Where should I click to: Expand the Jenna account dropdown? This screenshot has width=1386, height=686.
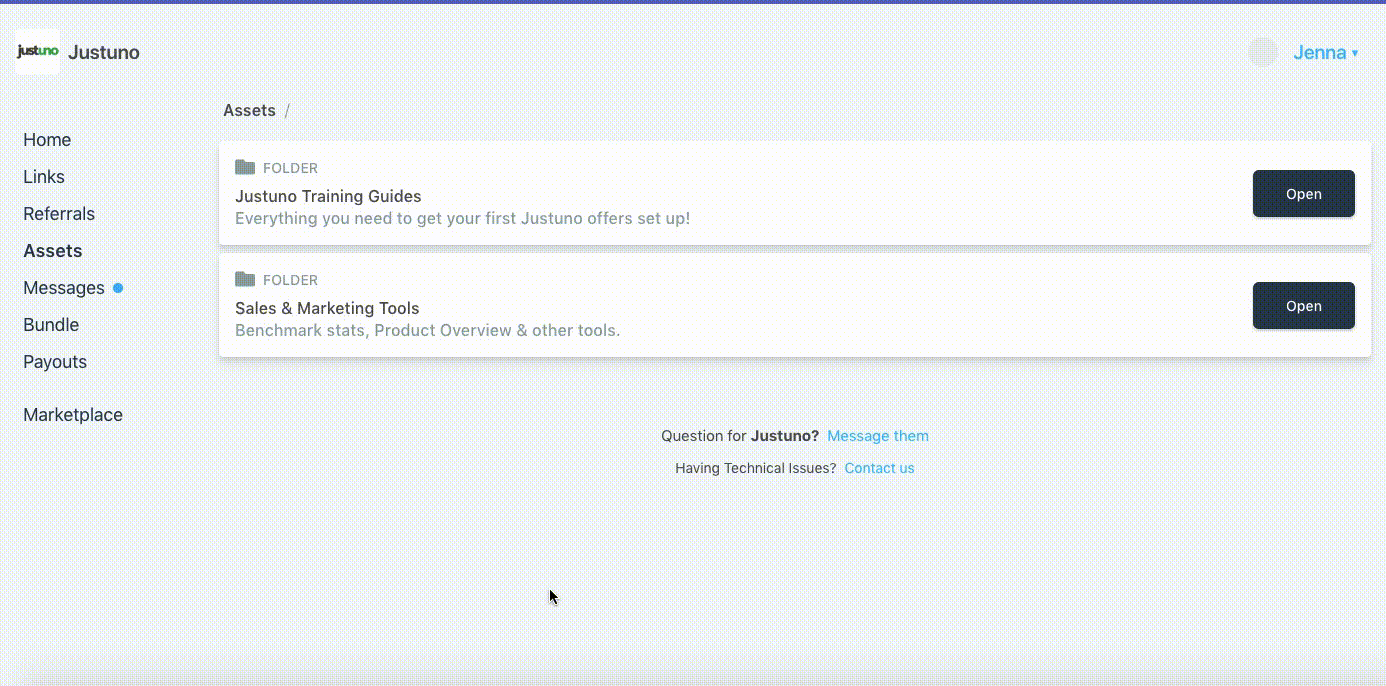[1326, 53]
